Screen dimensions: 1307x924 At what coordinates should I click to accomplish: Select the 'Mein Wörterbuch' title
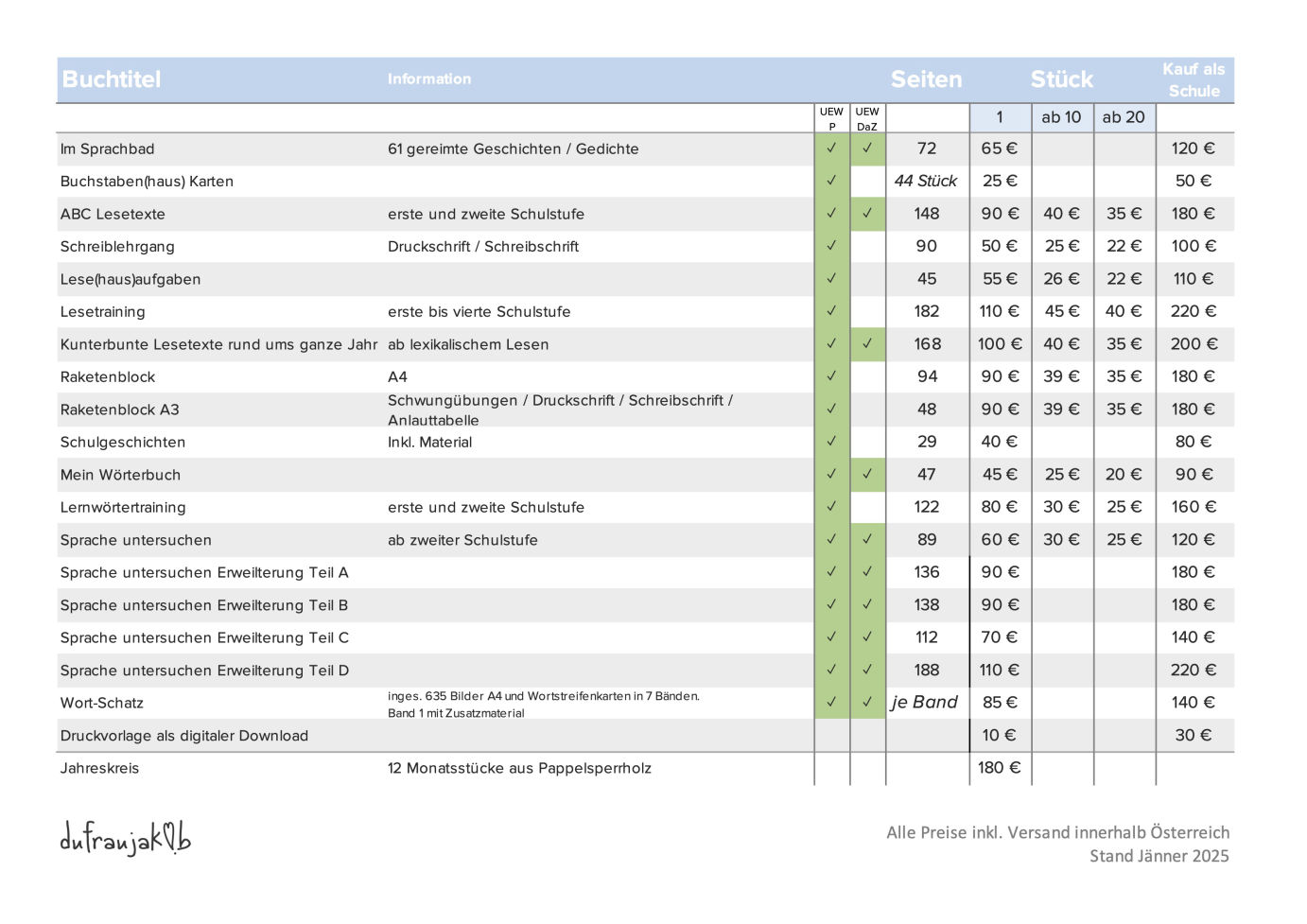point(120,476)
